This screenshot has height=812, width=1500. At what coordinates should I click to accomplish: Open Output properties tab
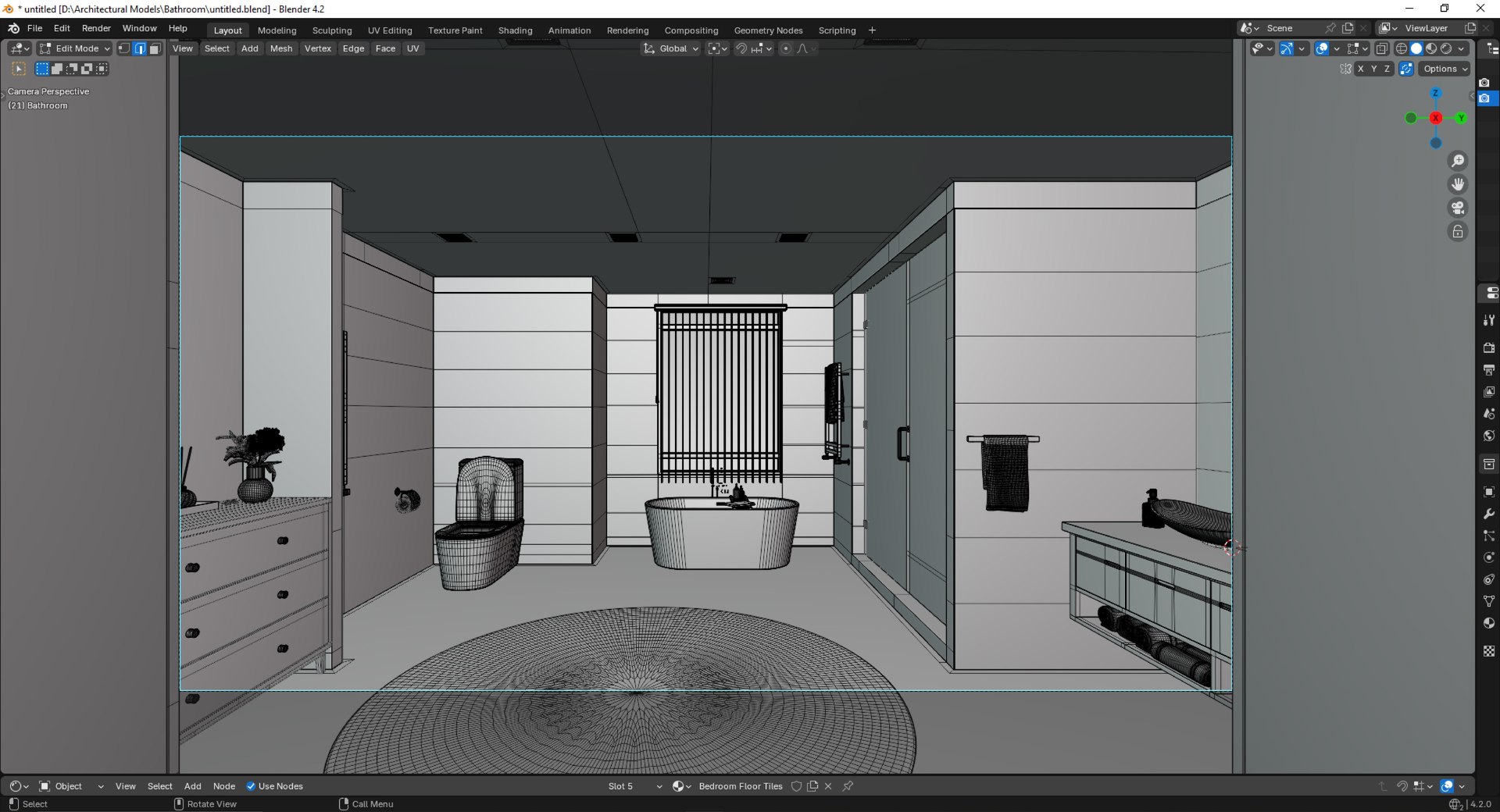coord(1489,369)
